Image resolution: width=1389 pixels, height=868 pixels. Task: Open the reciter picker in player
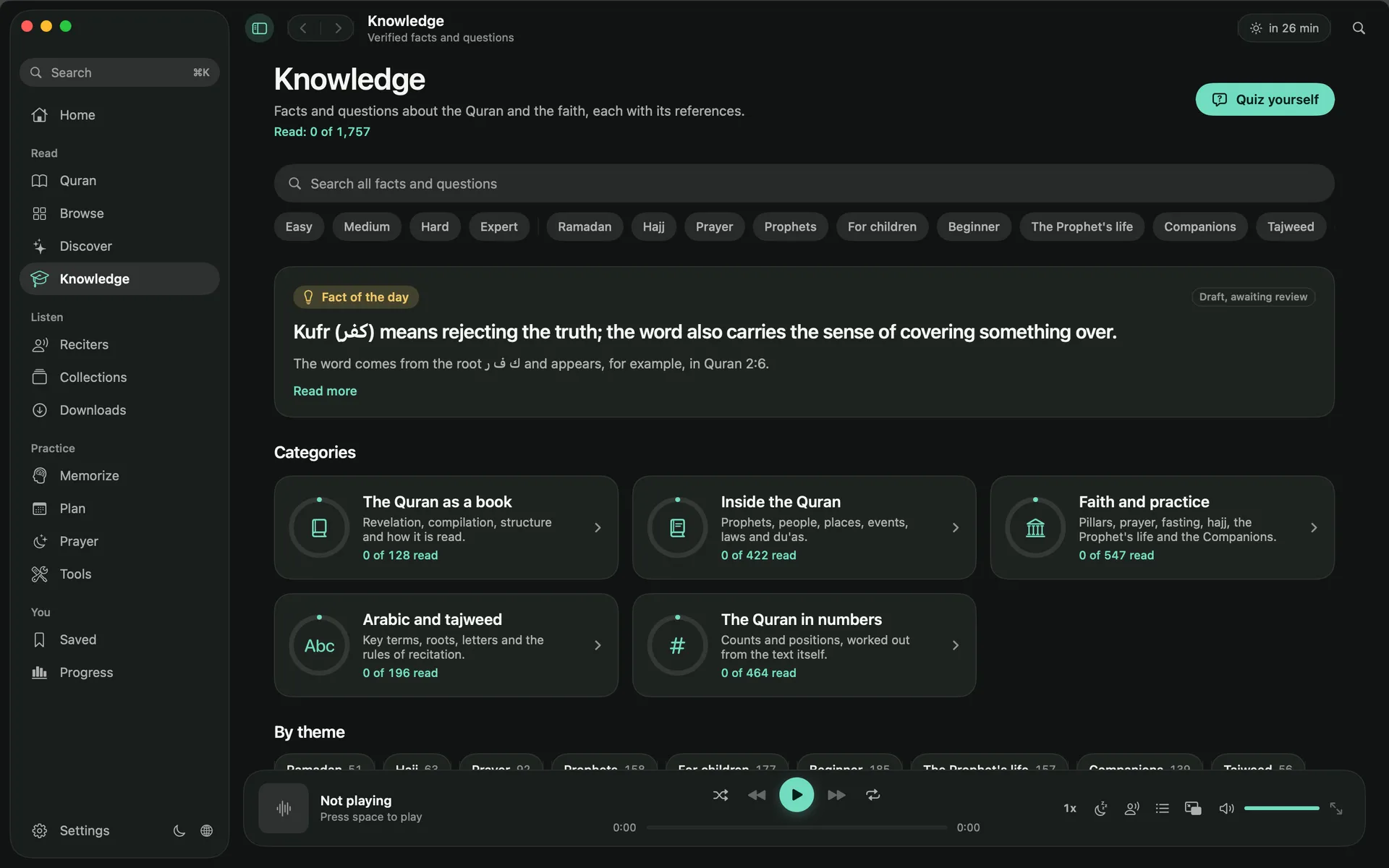[x=1131, y=809]
